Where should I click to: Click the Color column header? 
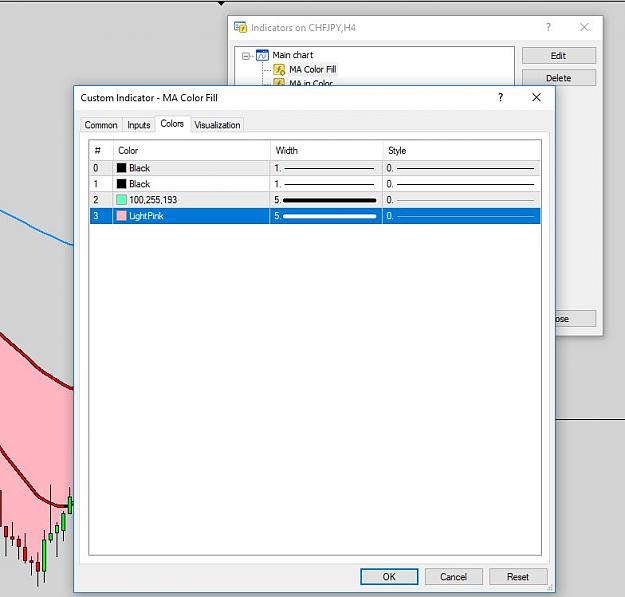[x=192, y=151]
